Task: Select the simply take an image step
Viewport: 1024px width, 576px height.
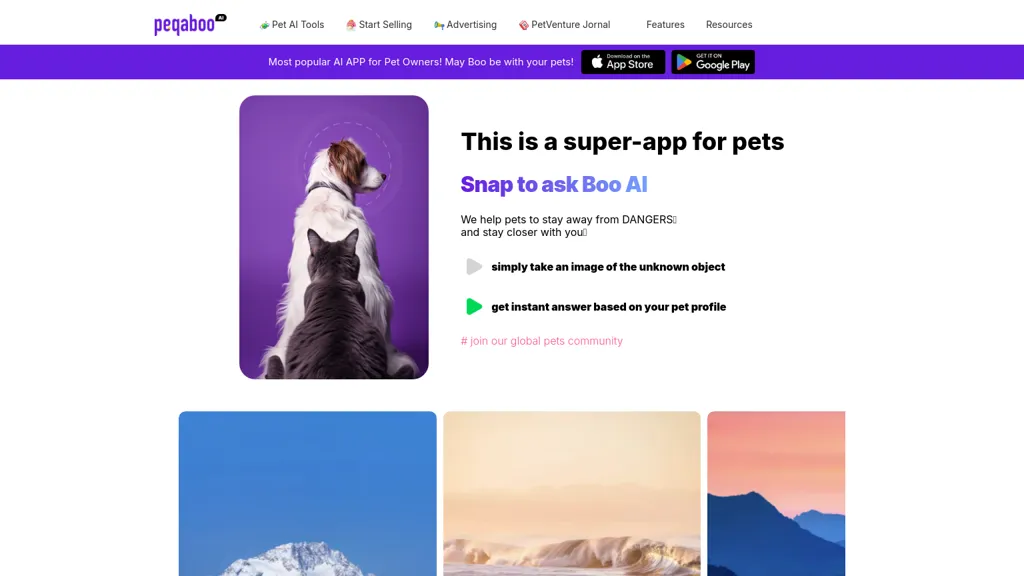Action: pos(608,266)
